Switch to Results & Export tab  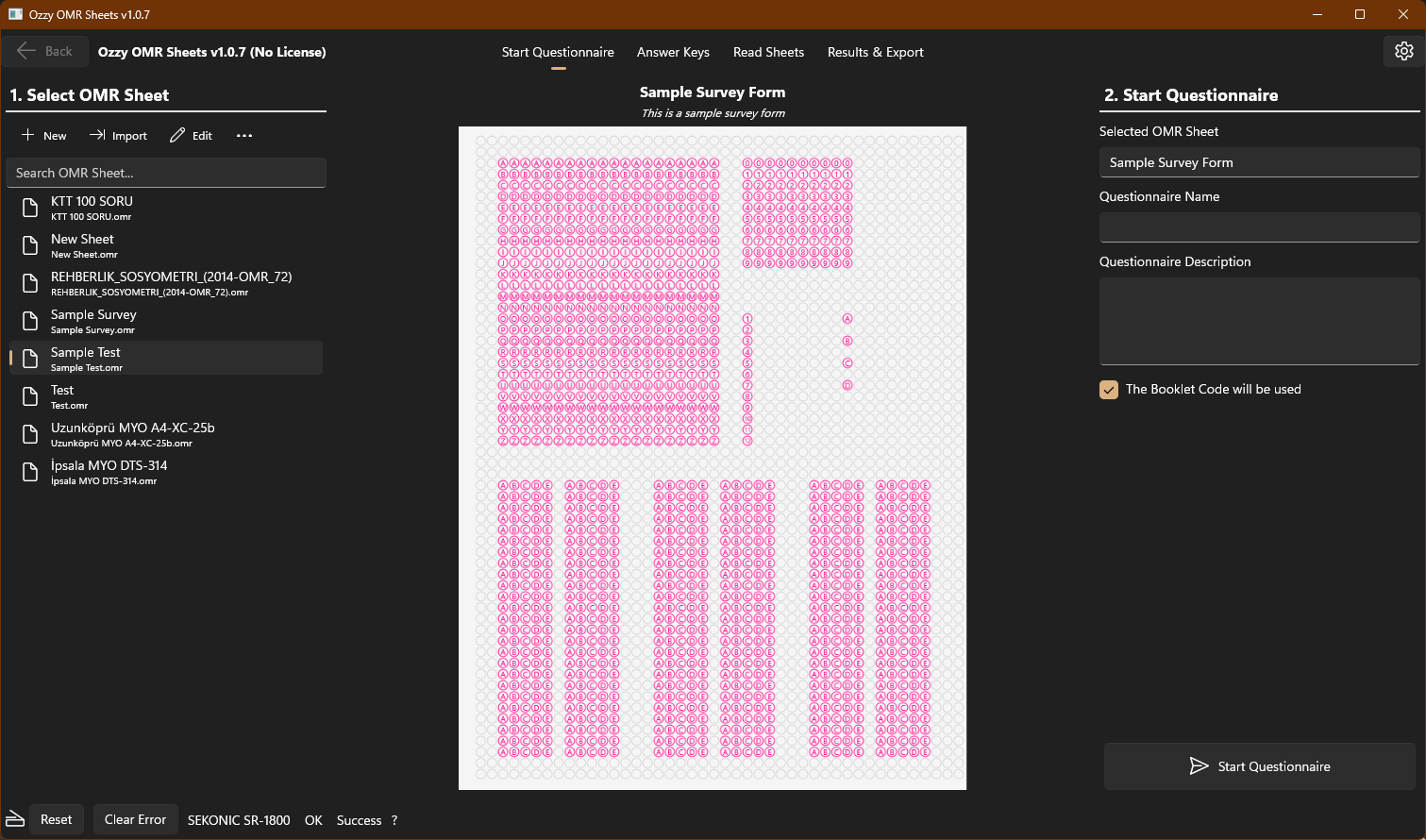[x=875, y=52]
